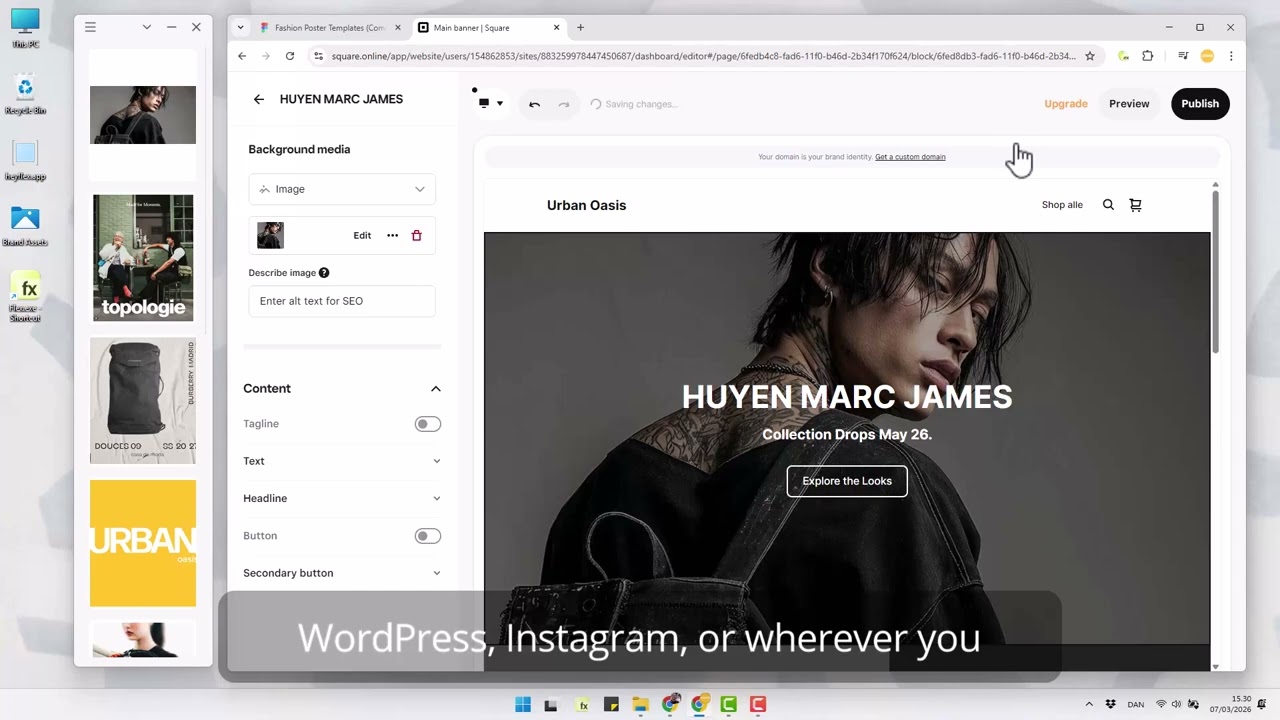The image size is (1280, 720).
Task: Show hidden system tray icons
Action: (x=1089, y=704)
